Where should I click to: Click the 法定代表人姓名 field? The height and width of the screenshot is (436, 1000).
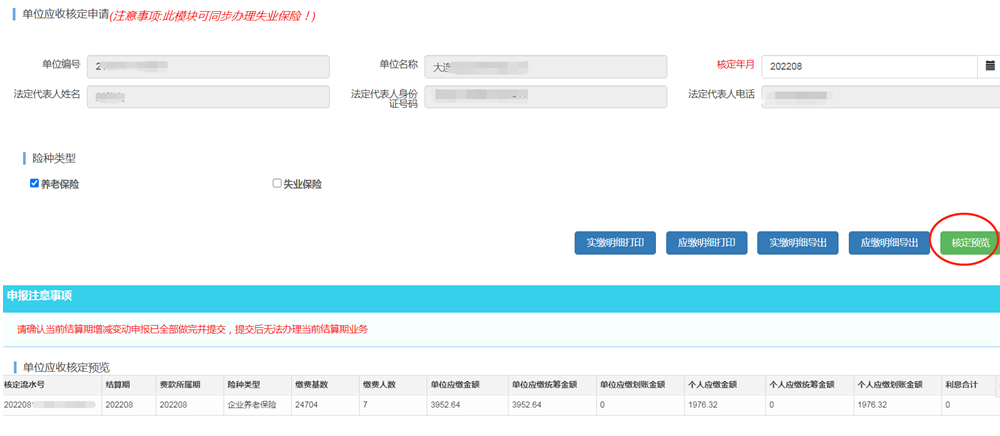[x=208, y=96]
